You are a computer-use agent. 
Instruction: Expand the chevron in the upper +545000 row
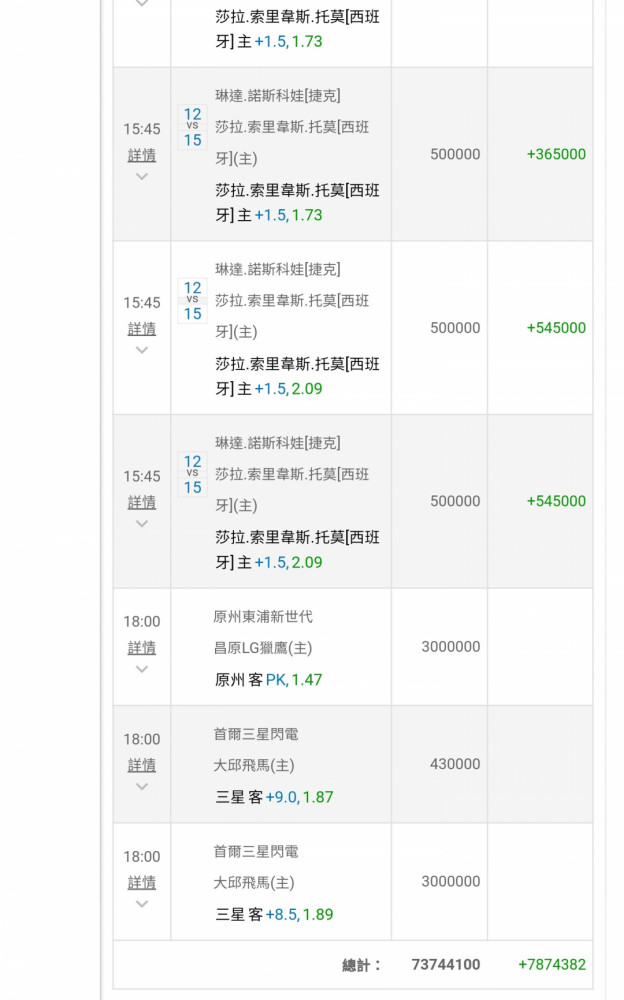pyautogui.click(x=142, y=350)
